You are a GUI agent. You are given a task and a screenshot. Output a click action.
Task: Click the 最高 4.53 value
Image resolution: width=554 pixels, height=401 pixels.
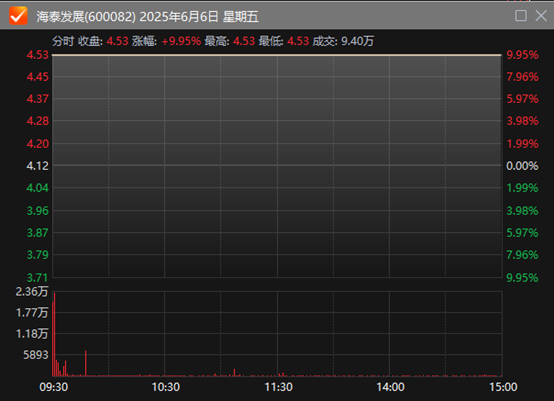244,41
